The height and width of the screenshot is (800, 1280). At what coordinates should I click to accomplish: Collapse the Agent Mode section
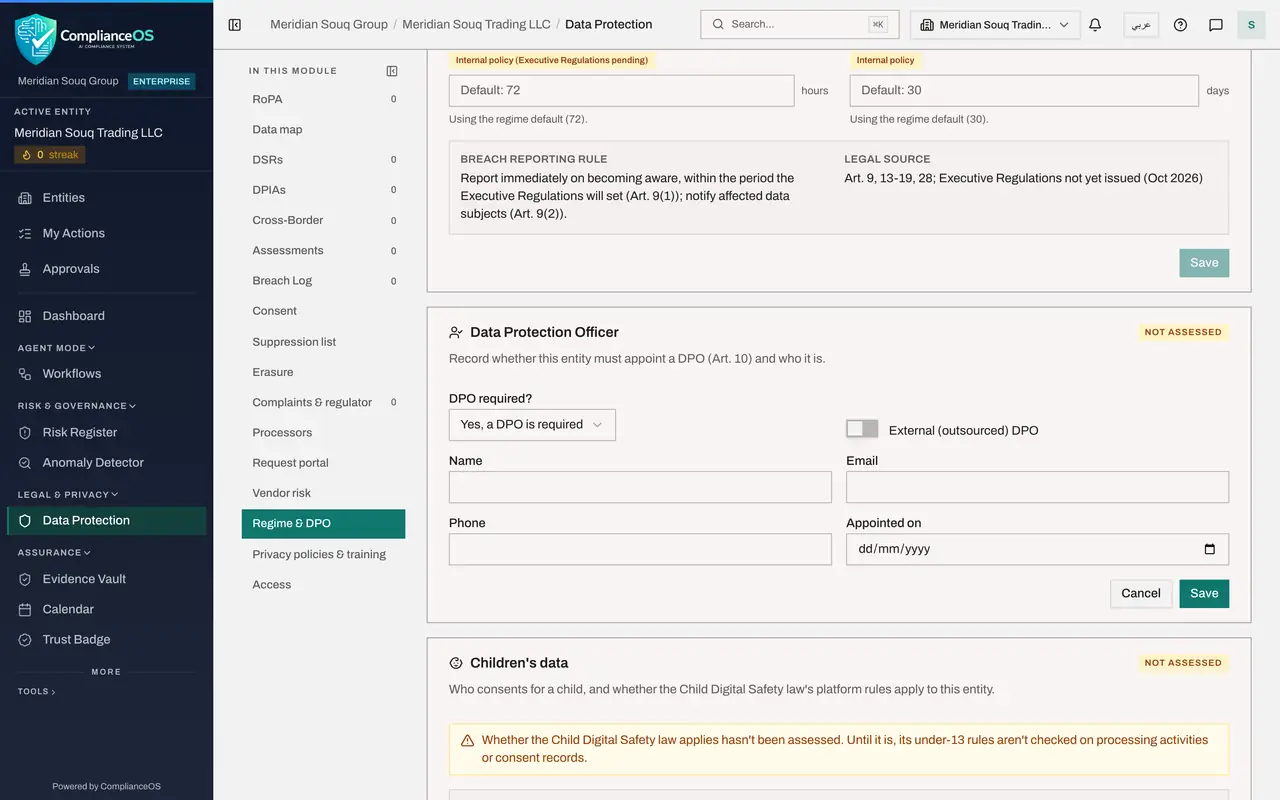(57, 348)
